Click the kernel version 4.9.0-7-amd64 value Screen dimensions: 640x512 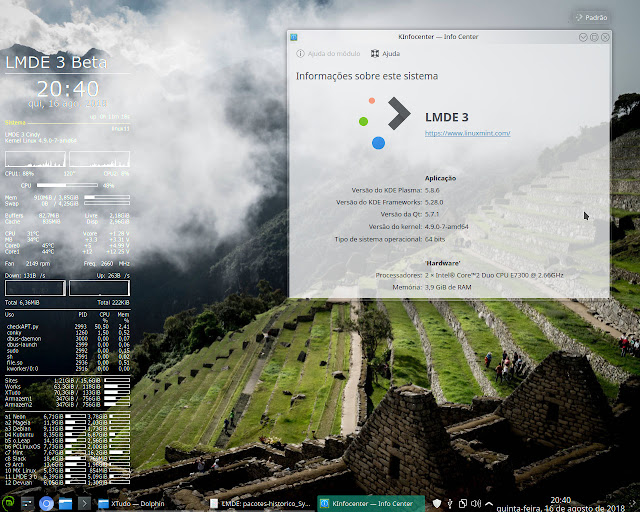(447, 227)
